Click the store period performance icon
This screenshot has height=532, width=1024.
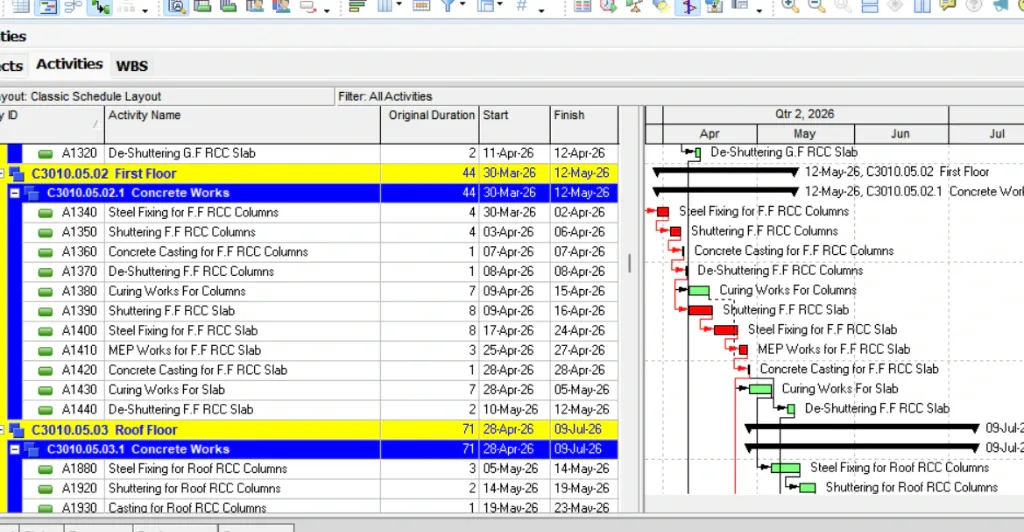(714, 7)
